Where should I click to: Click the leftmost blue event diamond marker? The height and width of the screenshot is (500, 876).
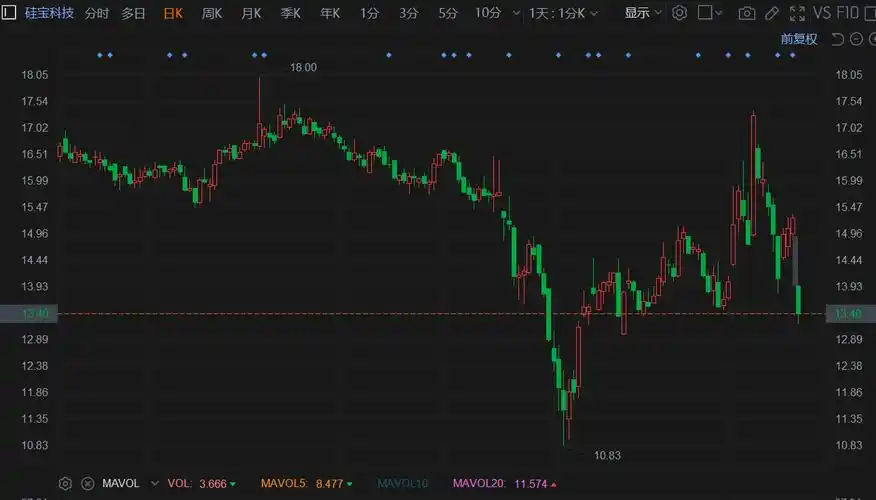tap(100, 55)
